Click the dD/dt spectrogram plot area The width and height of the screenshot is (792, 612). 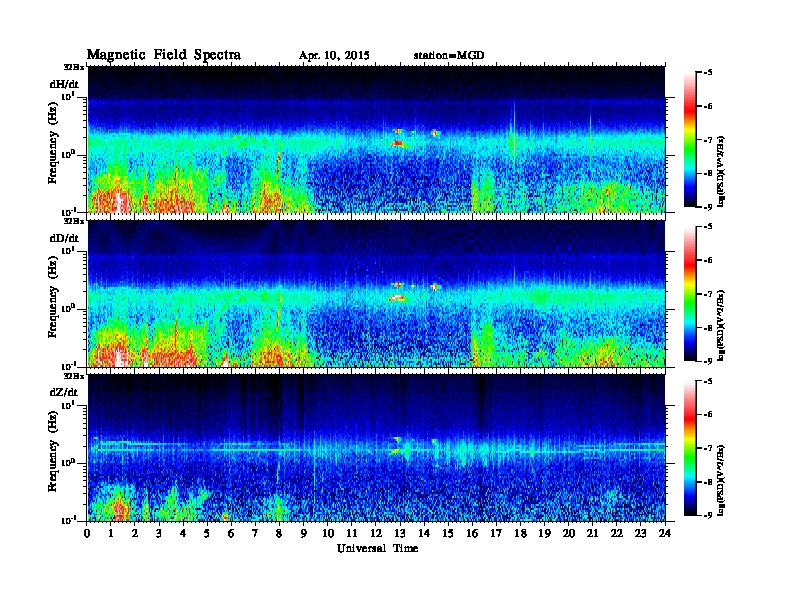pyautogui.click(x=376, y=293)
